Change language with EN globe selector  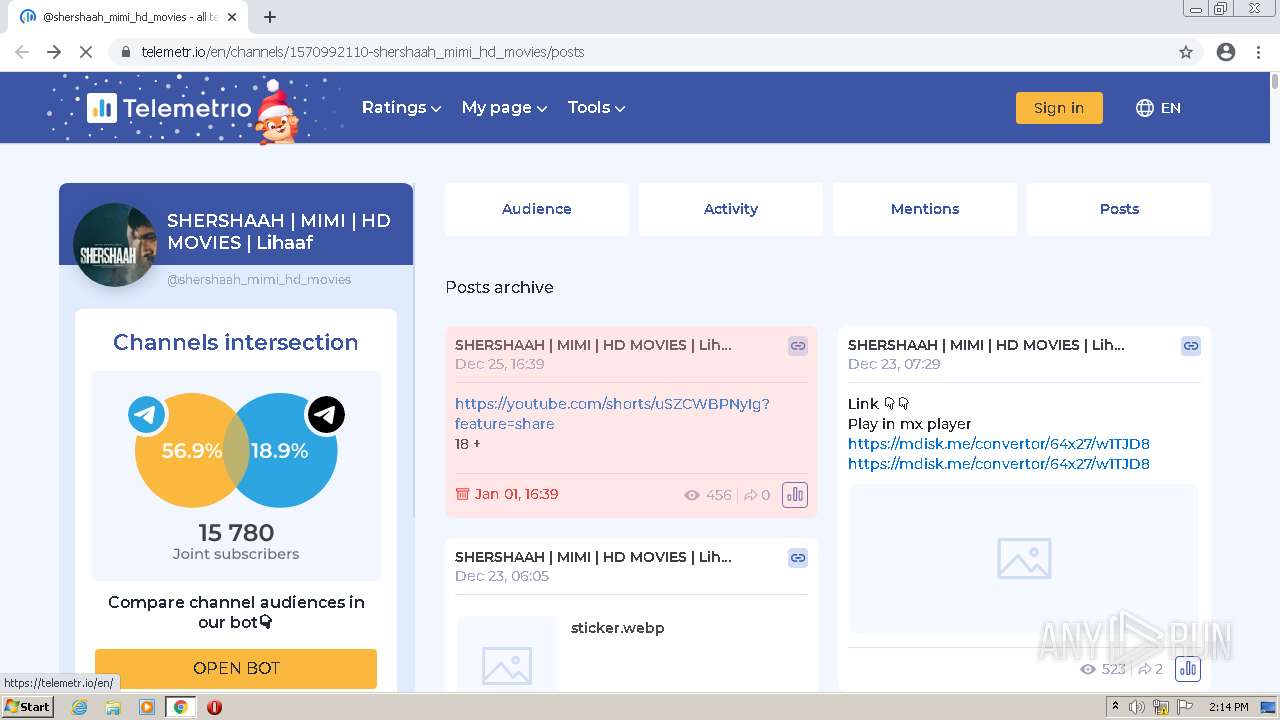click(x=1158, y=108)
